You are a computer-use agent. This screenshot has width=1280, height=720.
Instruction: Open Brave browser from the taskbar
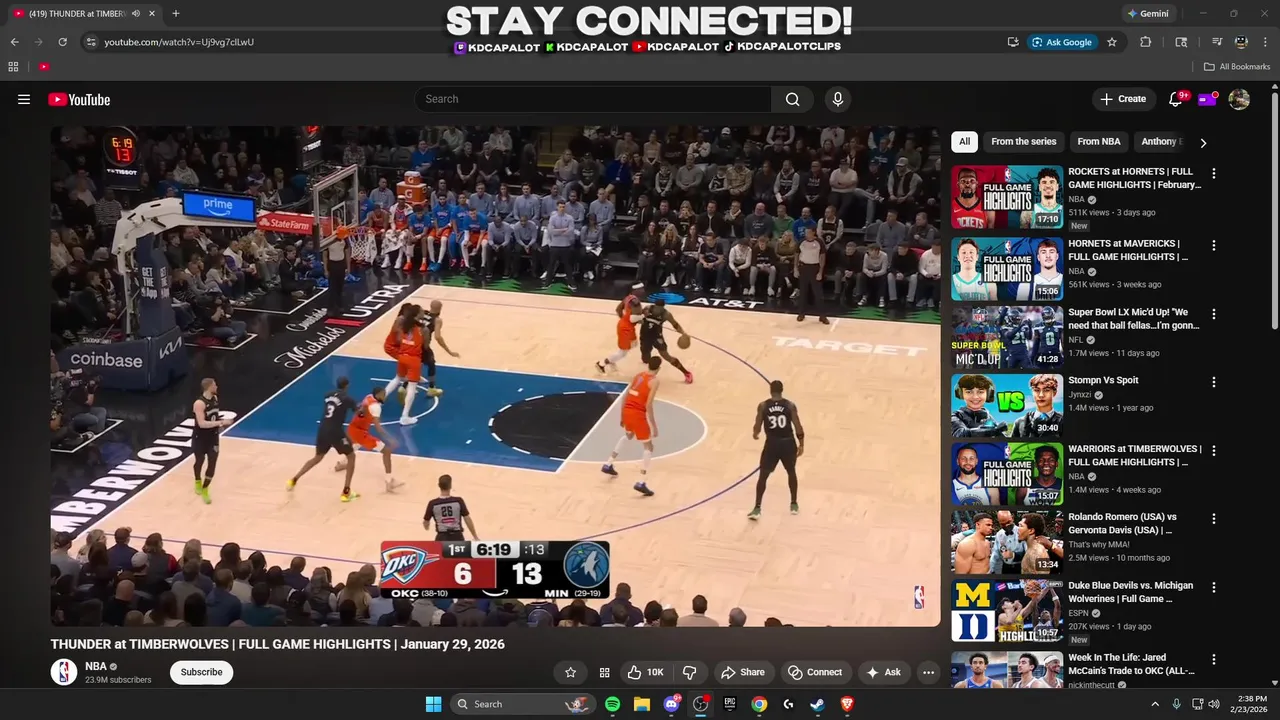tap(847, 704)
